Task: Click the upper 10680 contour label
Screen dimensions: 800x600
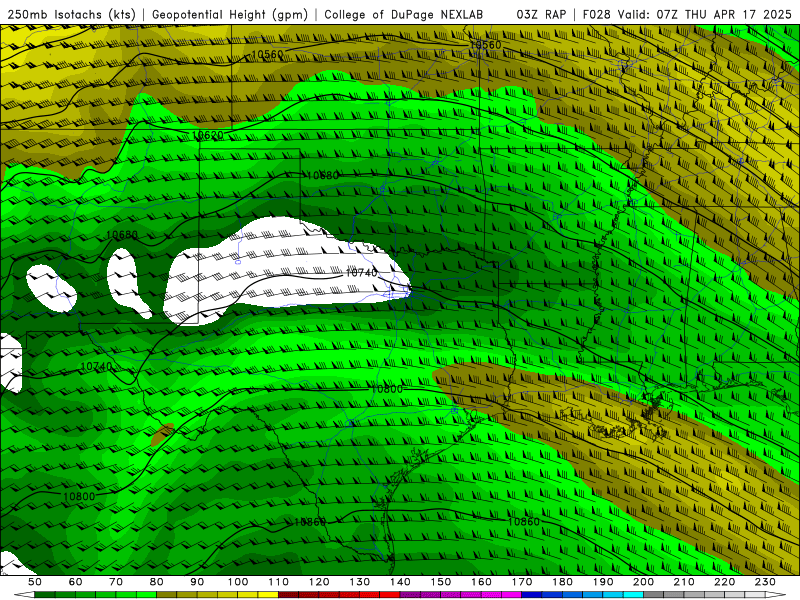Action: tap(323, 176)
